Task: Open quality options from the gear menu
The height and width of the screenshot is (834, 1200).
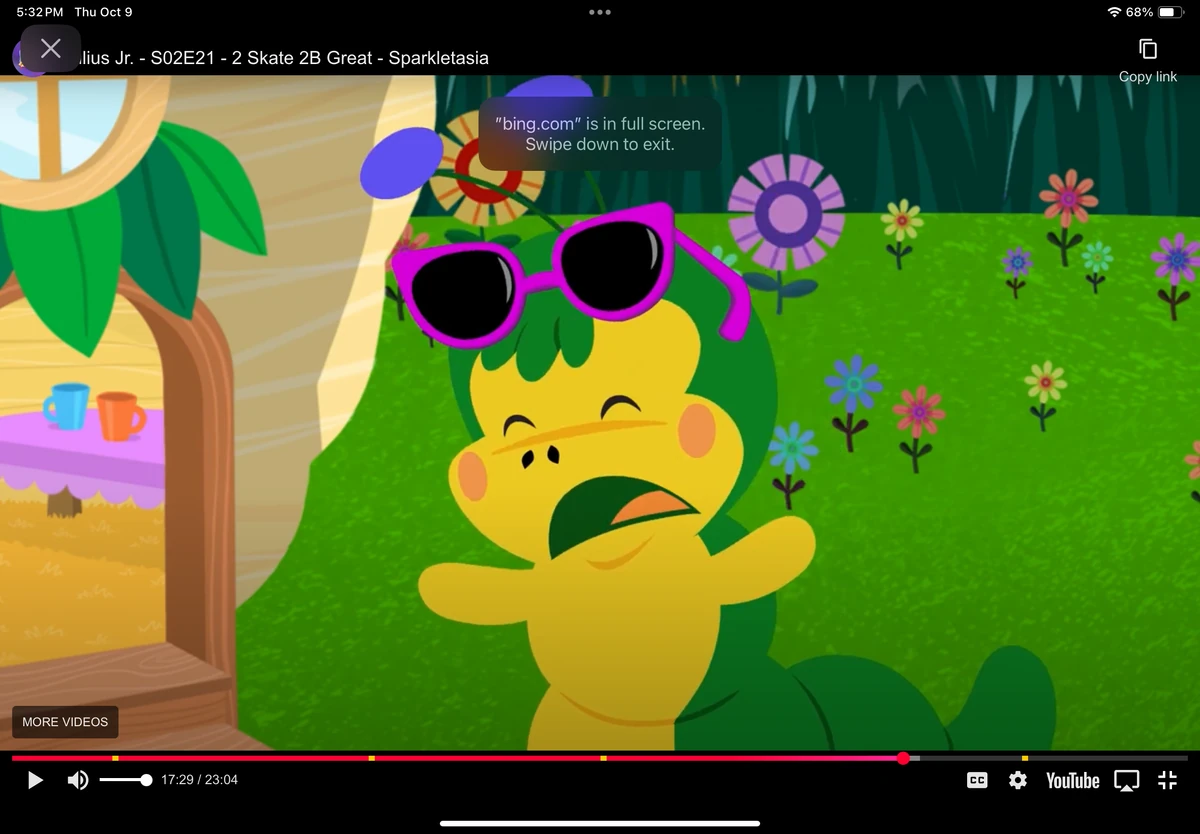Action: click(x=1018, y=780)
